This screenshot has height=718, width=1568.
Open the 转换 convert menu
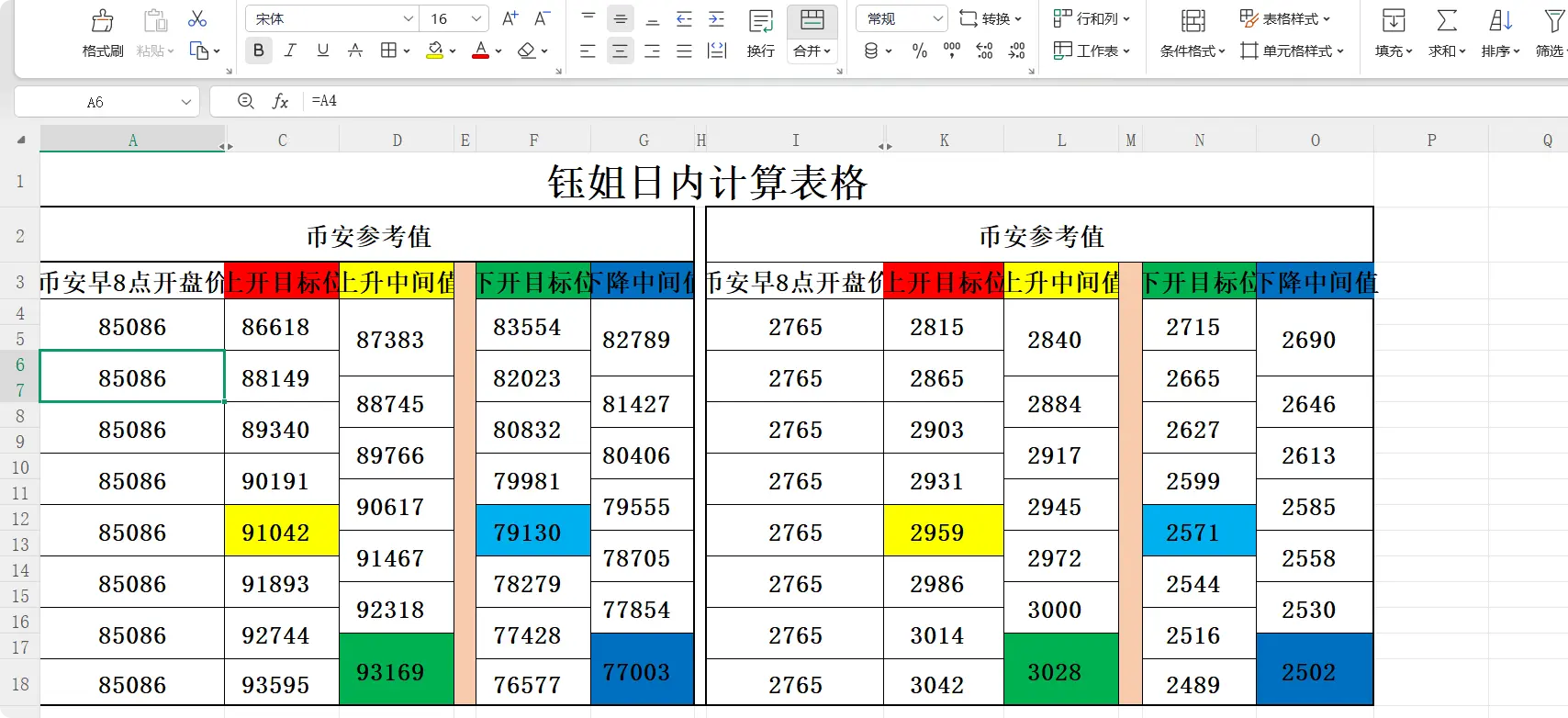point(991,18)
